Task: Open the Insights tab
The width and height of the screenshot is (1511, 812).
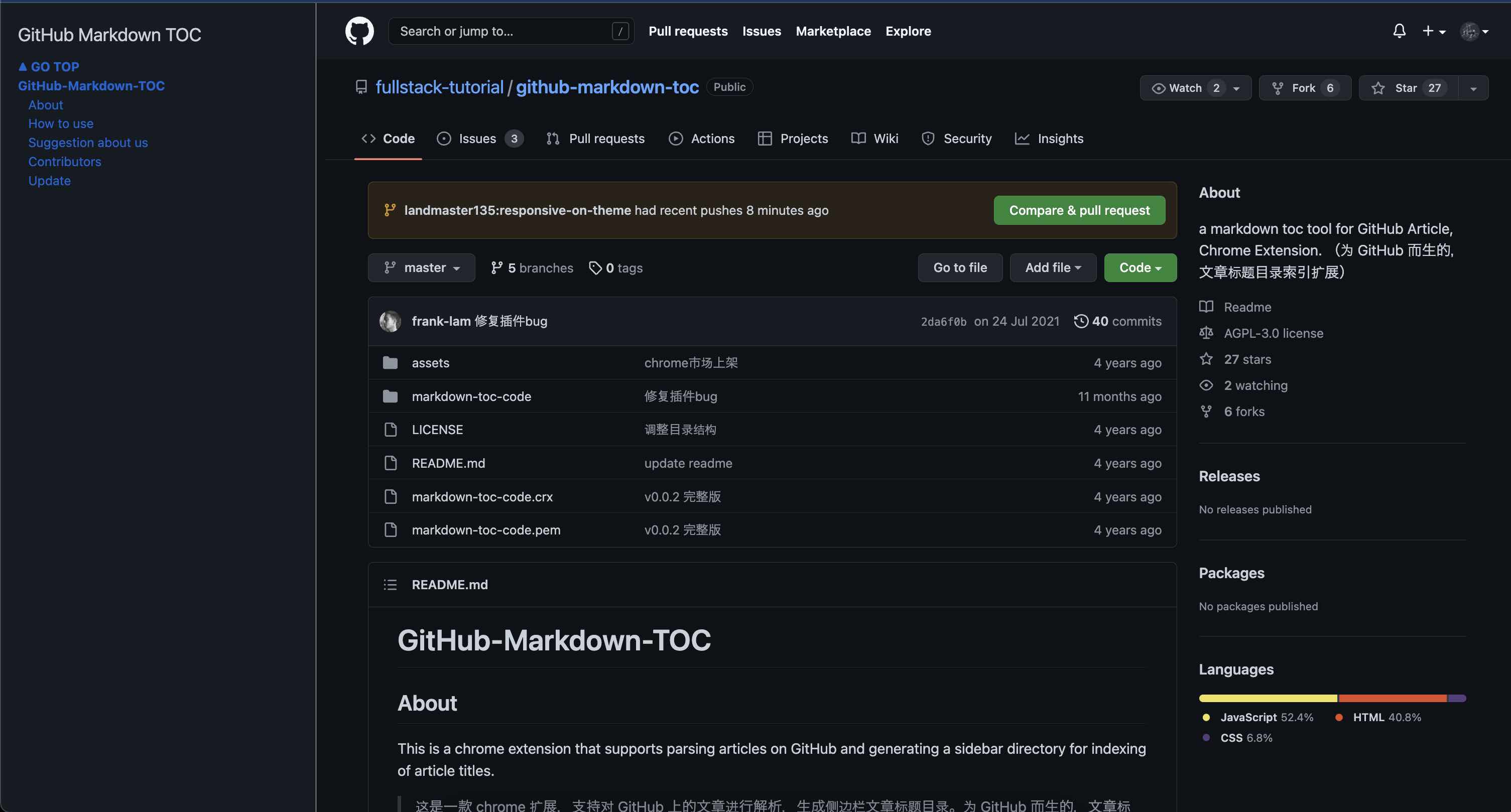Action: (1049, 139)
